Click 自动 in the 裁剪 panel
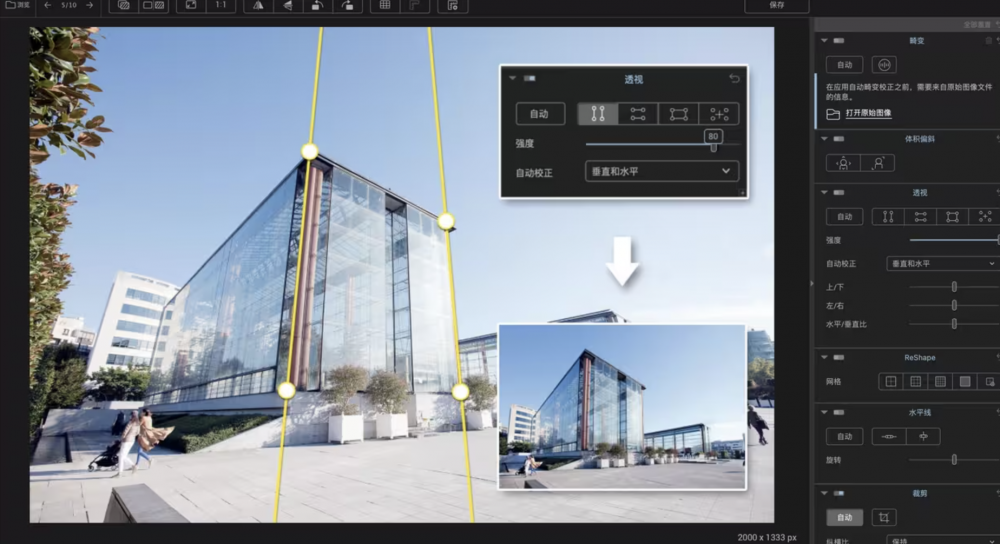The image size is (1000, 544). tap(844, 517)
